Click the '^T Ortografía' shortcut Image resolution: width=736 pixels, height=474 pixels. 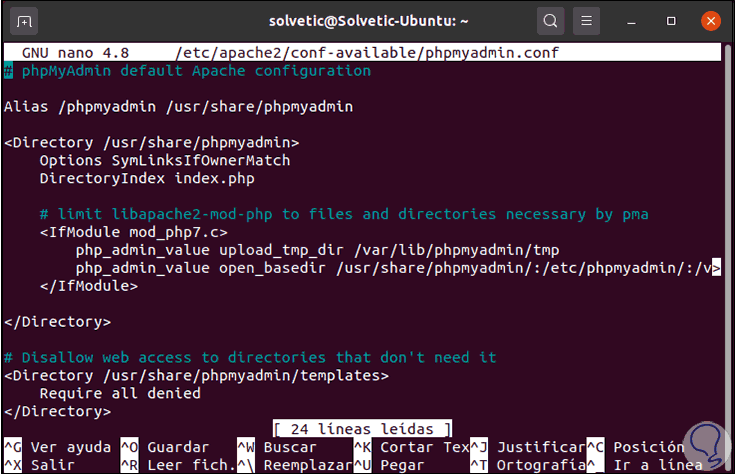tap(528, 465)
